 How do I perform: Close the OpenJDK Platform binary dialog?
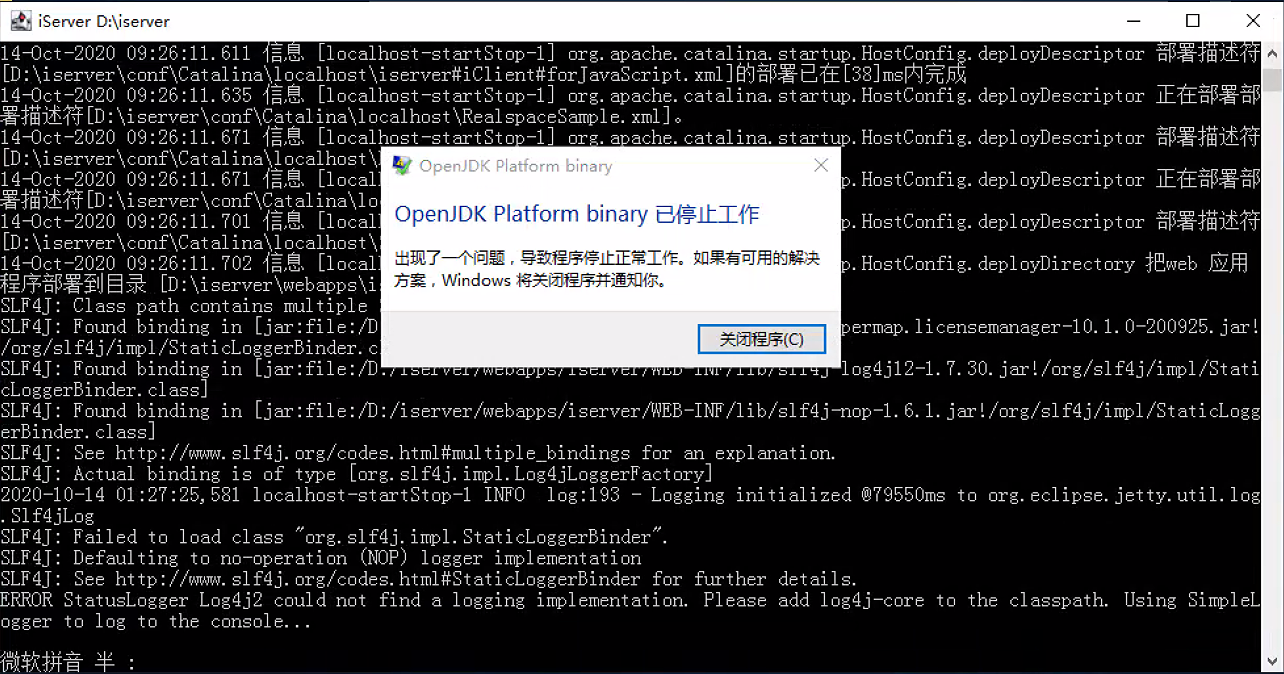pyautogui.click(x=821, y=166)
